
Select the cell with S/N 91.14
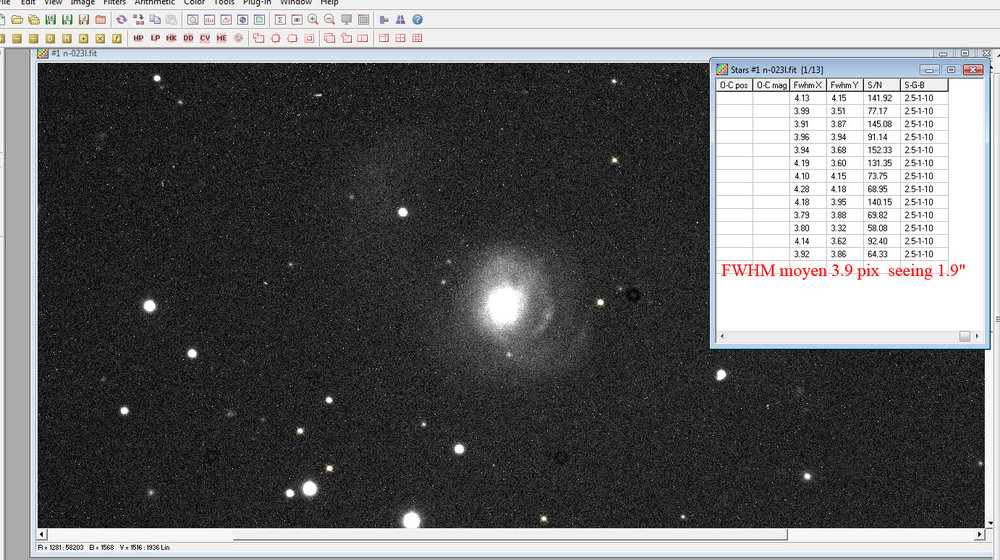click(881, 137)
